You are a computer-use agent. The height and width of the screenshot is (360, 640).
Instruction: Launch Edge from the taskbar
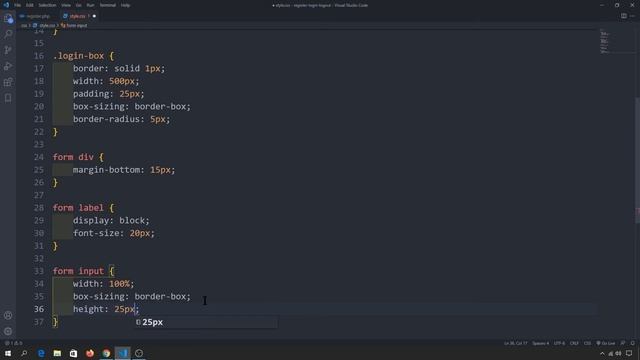[41, 353]
